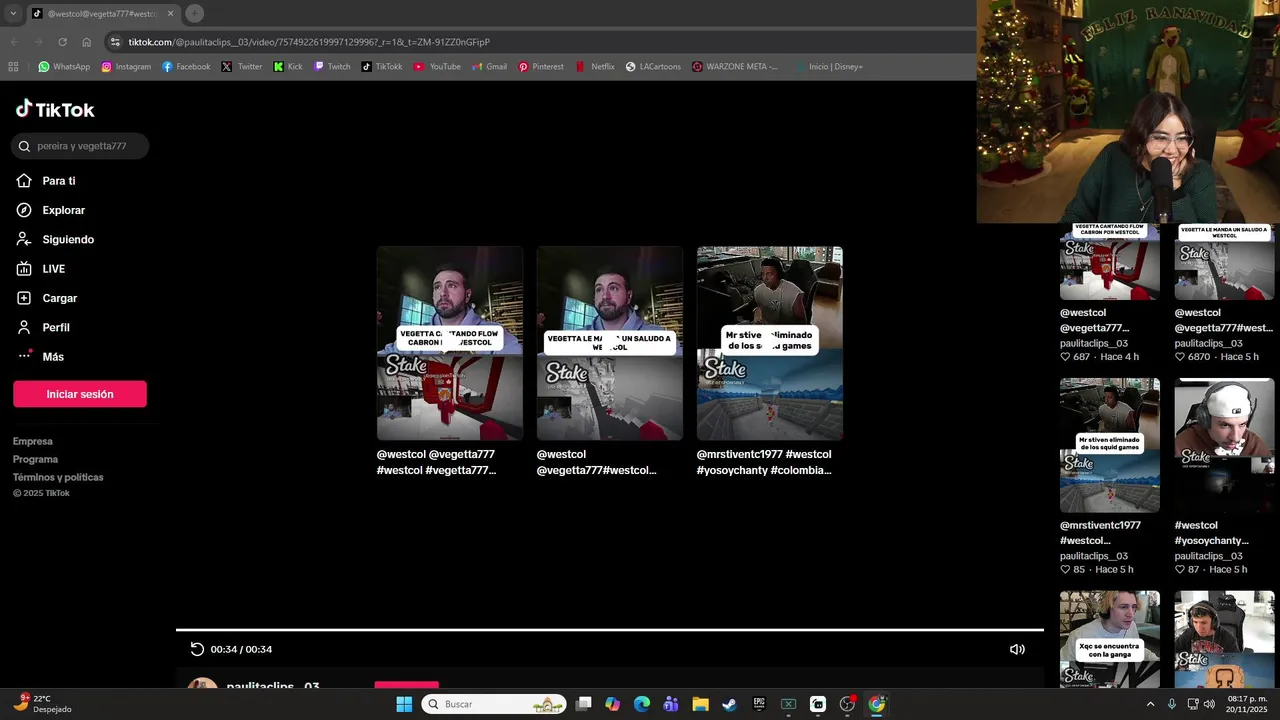This screenshot has width=1280, height=720.
Task: Click the browser reload button
Action: (x=62, y=42)
